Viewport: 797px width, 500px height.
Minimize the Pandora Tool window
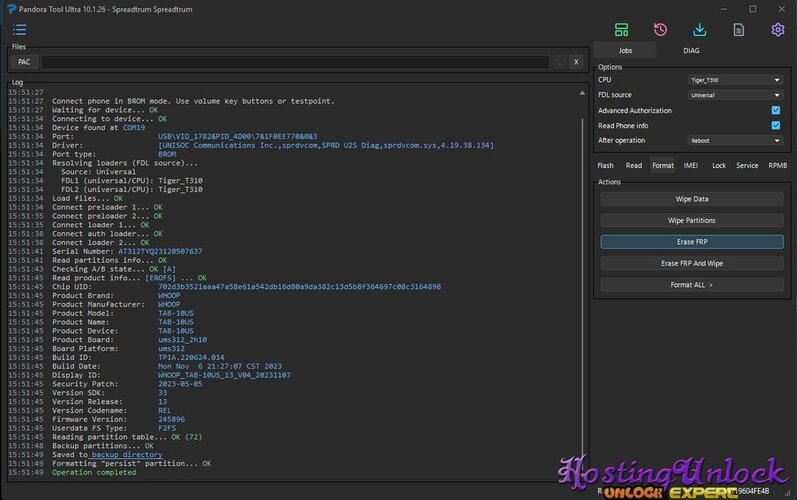click(x=724, y=9)
